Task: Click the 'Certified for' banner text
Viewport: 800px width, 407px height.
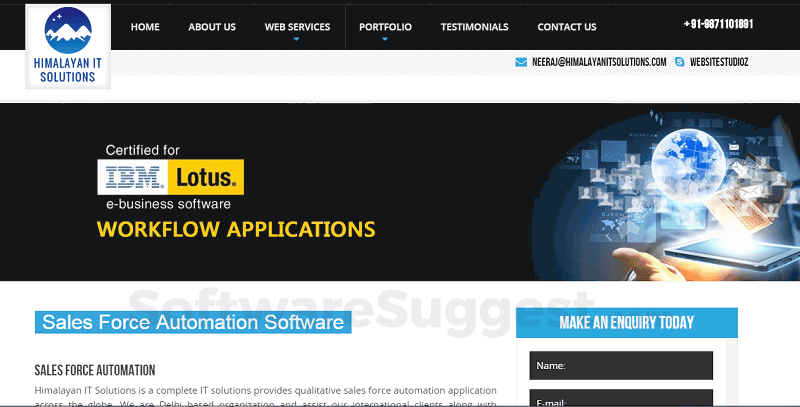Action: (142, 150)
